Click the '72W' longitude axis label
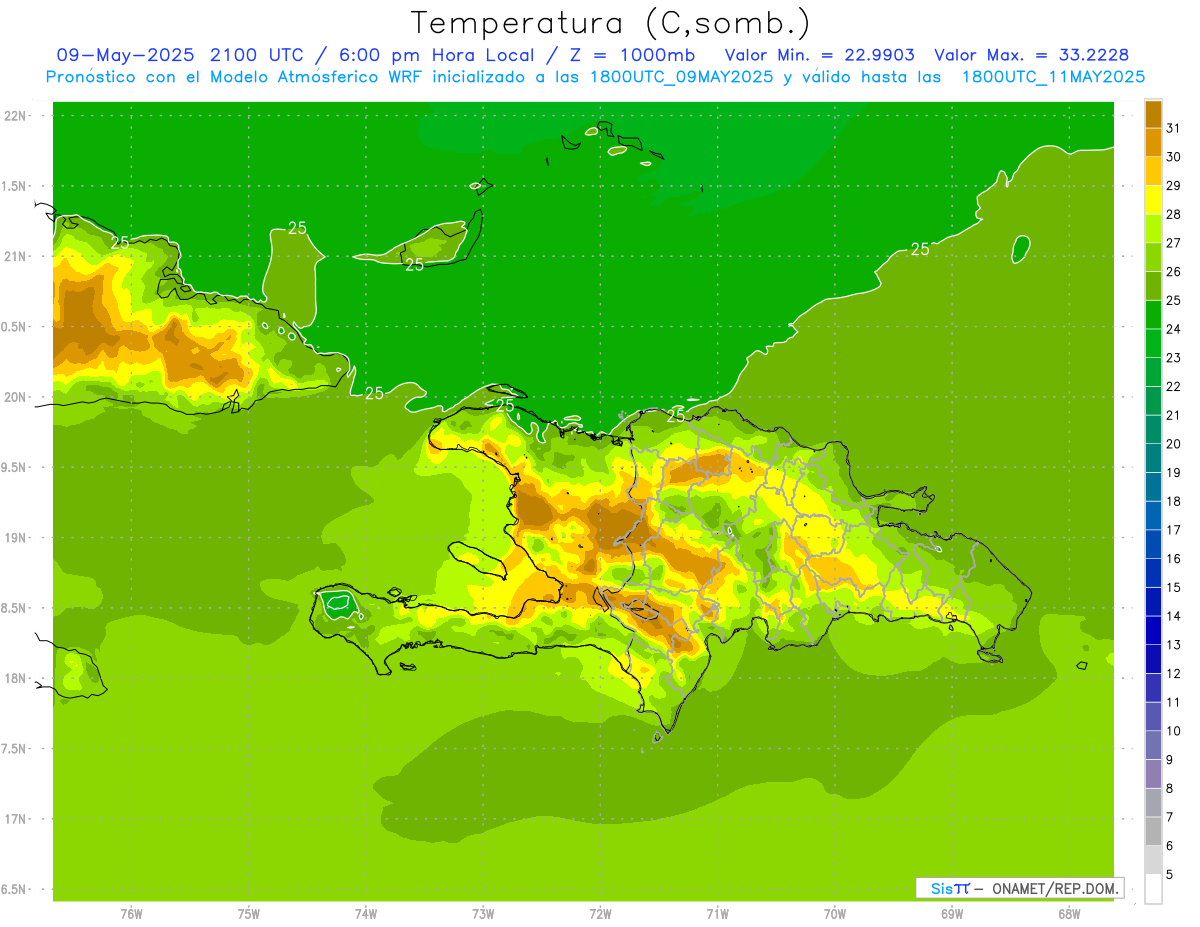This screenshot has width=1200, height=927. pos(600,914)
